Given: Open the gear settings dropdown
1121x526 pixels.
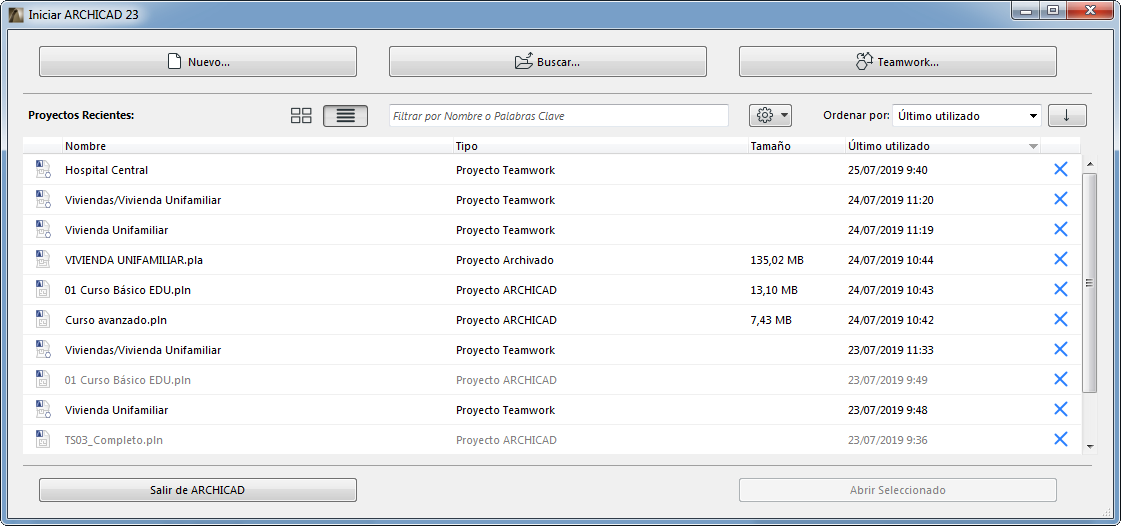Looking at the screenshot, I should 770,115.
